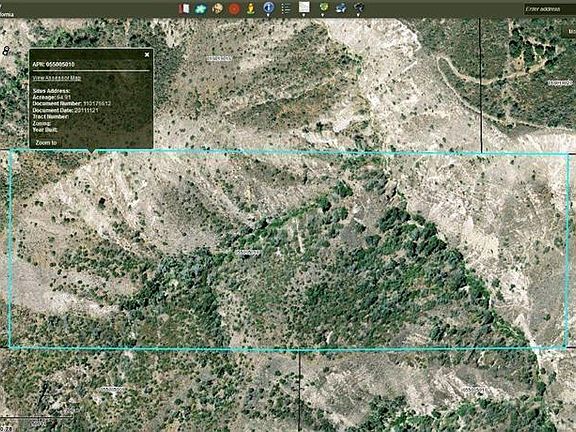Click the green globe toolbar icon
Image resolution: width=576 pixels, height=432 pixels.
[x=324, y=8]
